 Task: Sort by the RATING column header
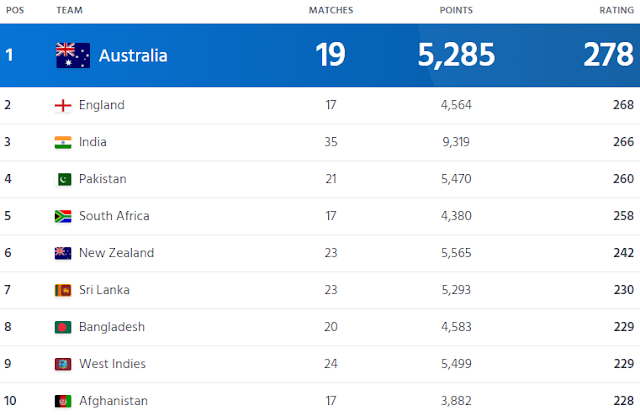pyautogui.click(x=616, y=10)
